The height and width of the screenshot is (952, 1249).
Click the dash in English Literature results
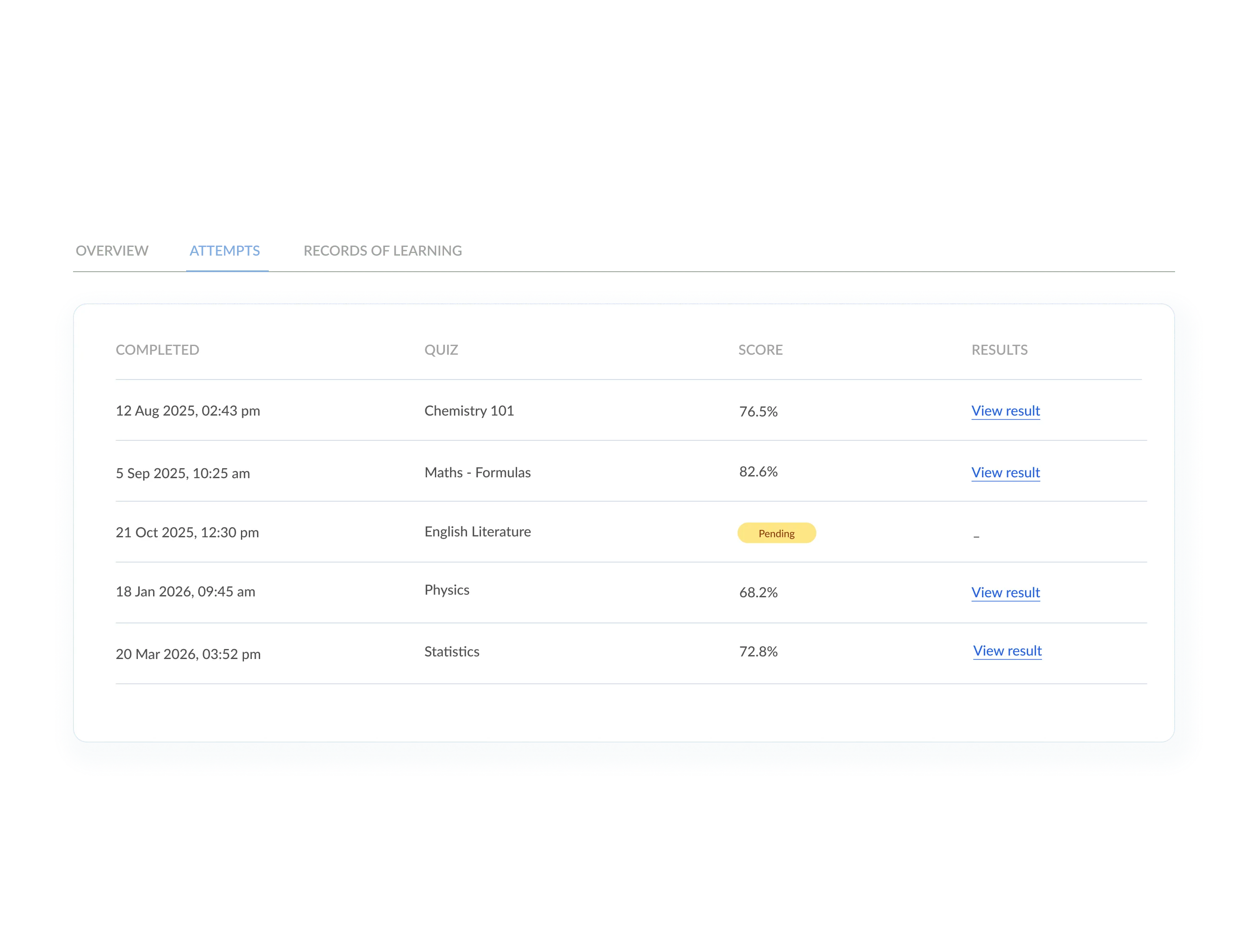pyautogui.click(x=976, y=536)
